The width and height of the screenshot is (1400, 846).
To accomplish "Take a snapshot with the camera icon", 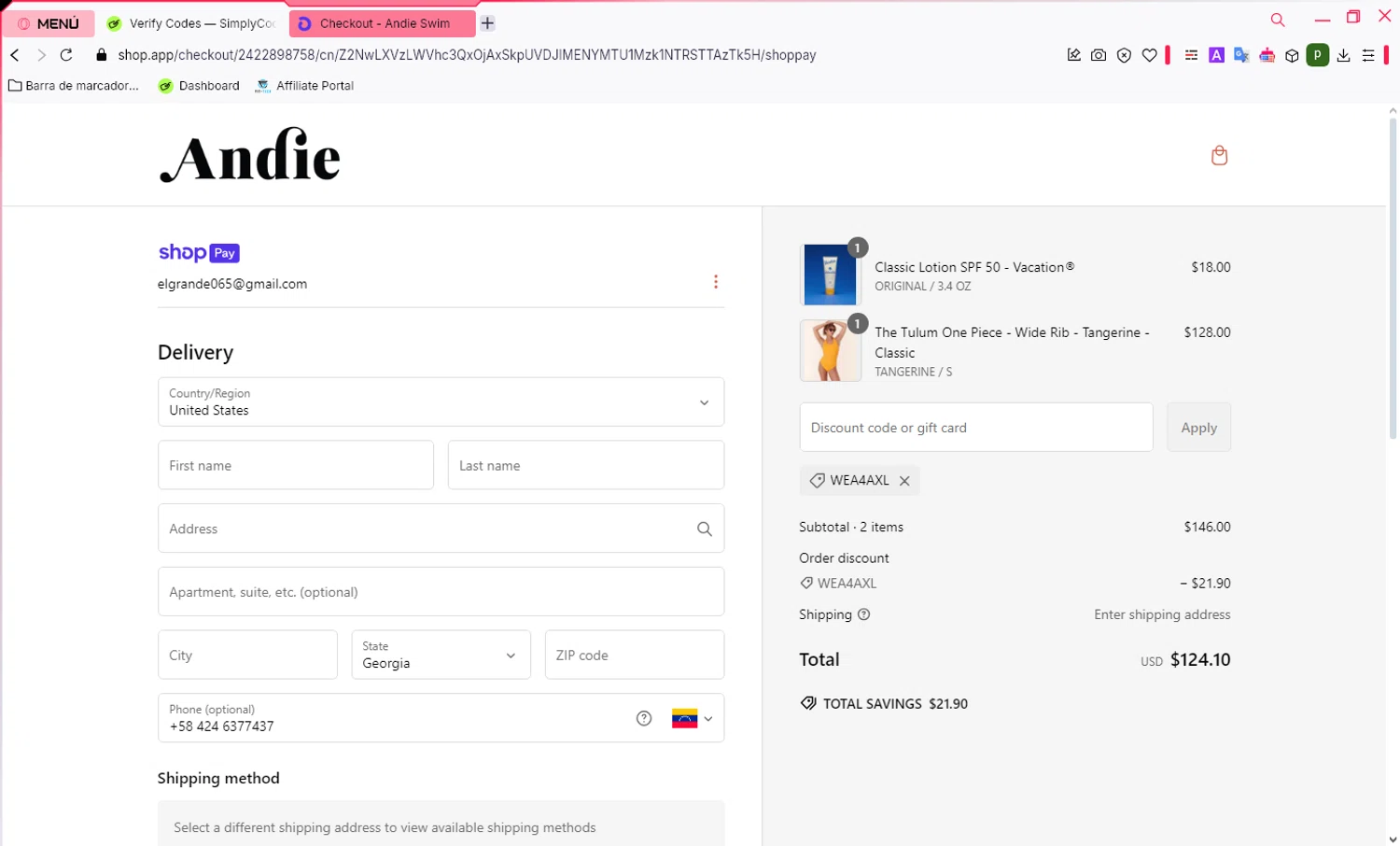I will (x=1099, y=55).
